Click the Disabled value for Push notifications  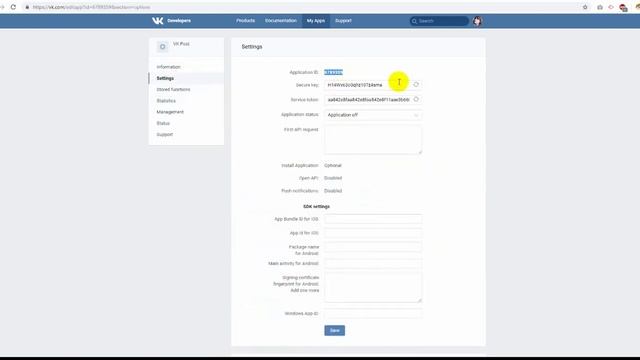point(333,191)
